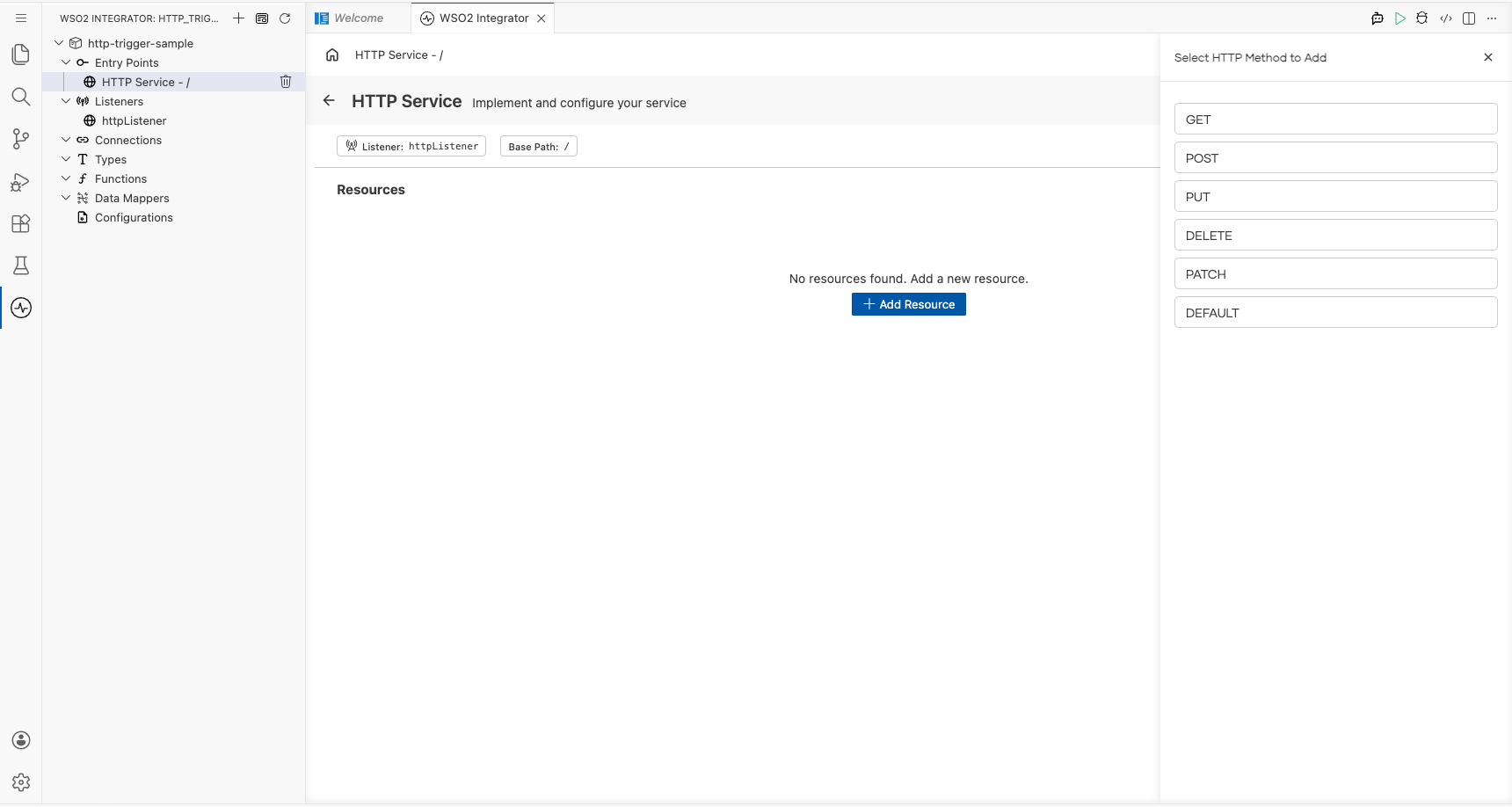Image resolution: width=1512 pixels, height=807 pixels.
Task: Expand the Data Mappers section
Action: [66, 198]
